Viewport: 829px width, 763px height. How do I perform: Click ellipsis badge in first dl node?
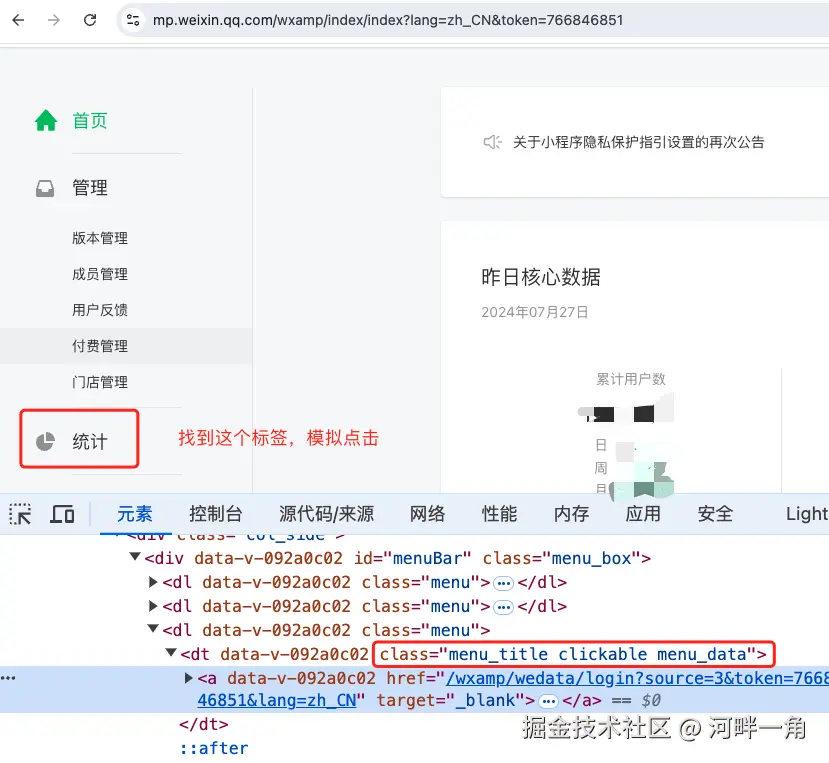[x=503, y=583]
